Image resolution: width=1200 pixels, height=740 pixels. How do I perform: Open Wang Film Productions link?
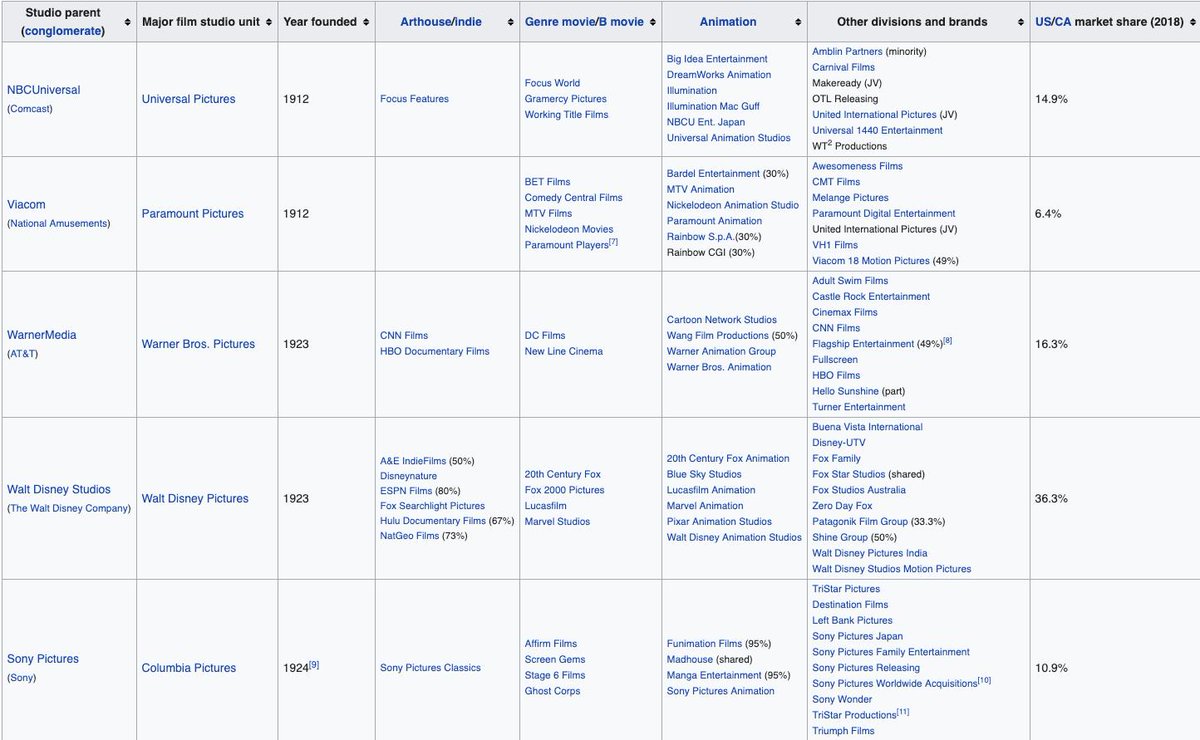[x=718, y=336]
